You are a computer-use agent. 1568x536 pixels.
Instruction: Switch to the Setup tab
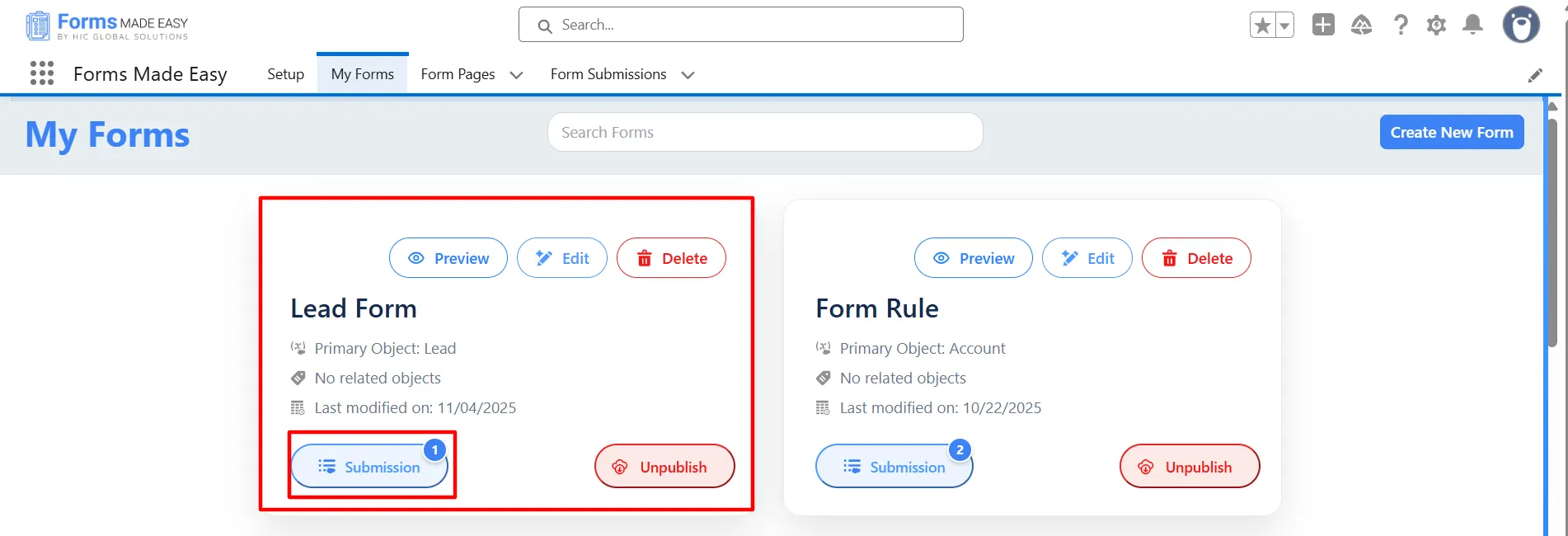pos(285,74)
